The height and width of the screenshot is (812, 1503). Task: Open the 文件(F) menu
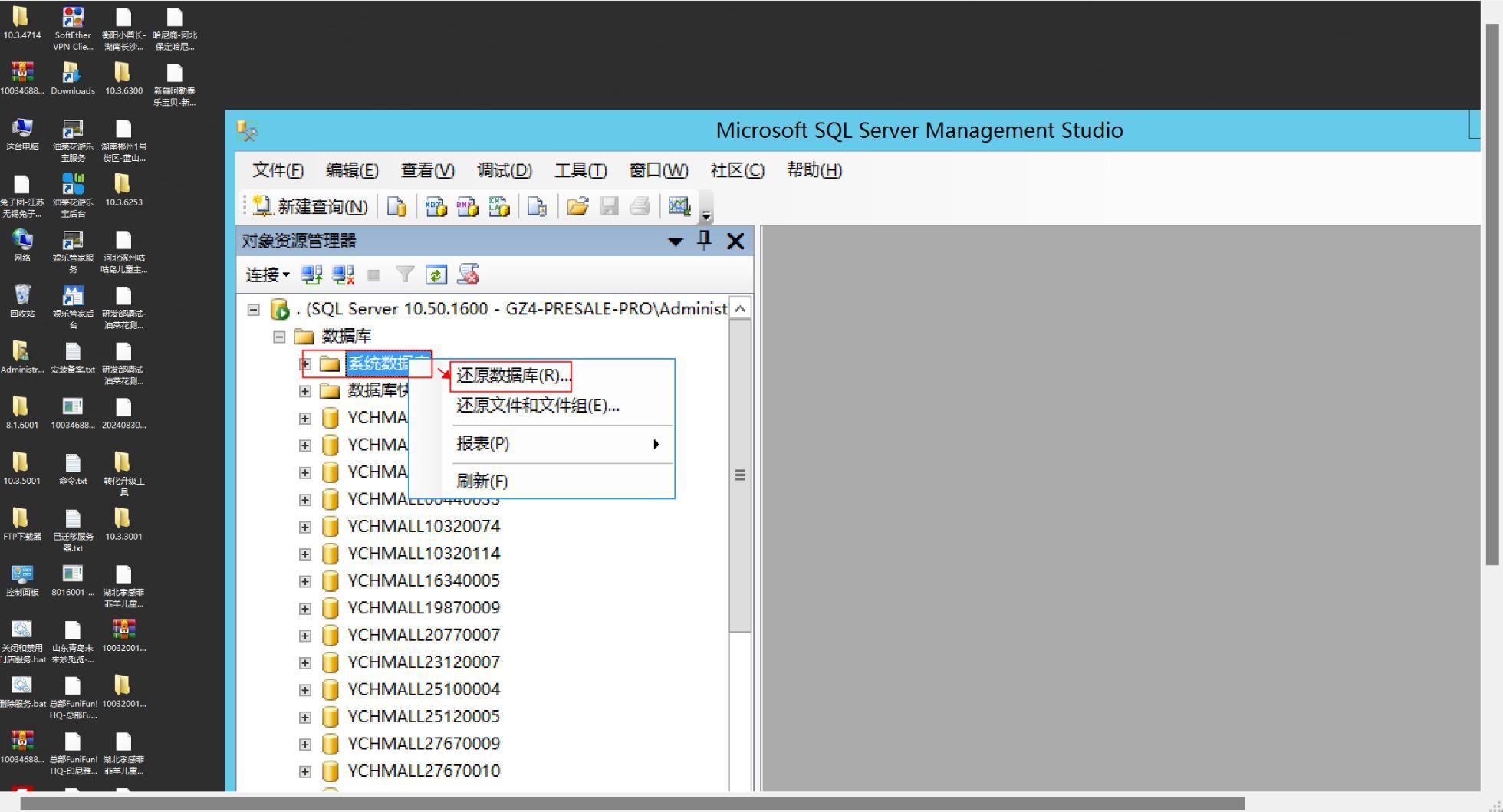point(278,170)
